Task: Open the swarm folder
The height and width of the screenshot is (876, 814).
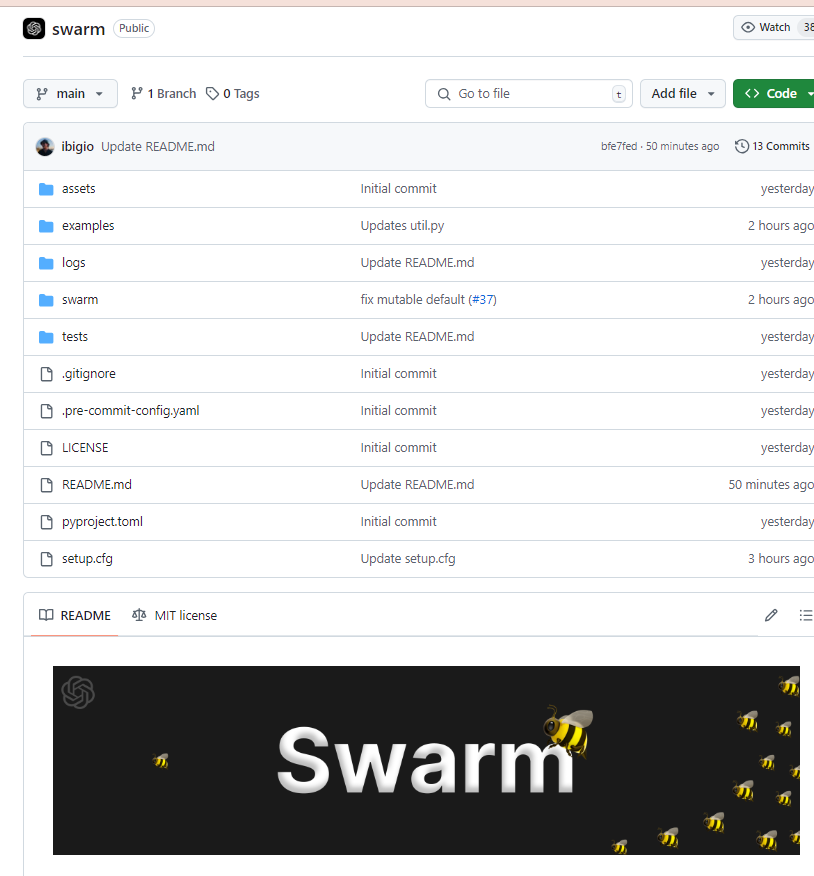Action: pos(80,299)
